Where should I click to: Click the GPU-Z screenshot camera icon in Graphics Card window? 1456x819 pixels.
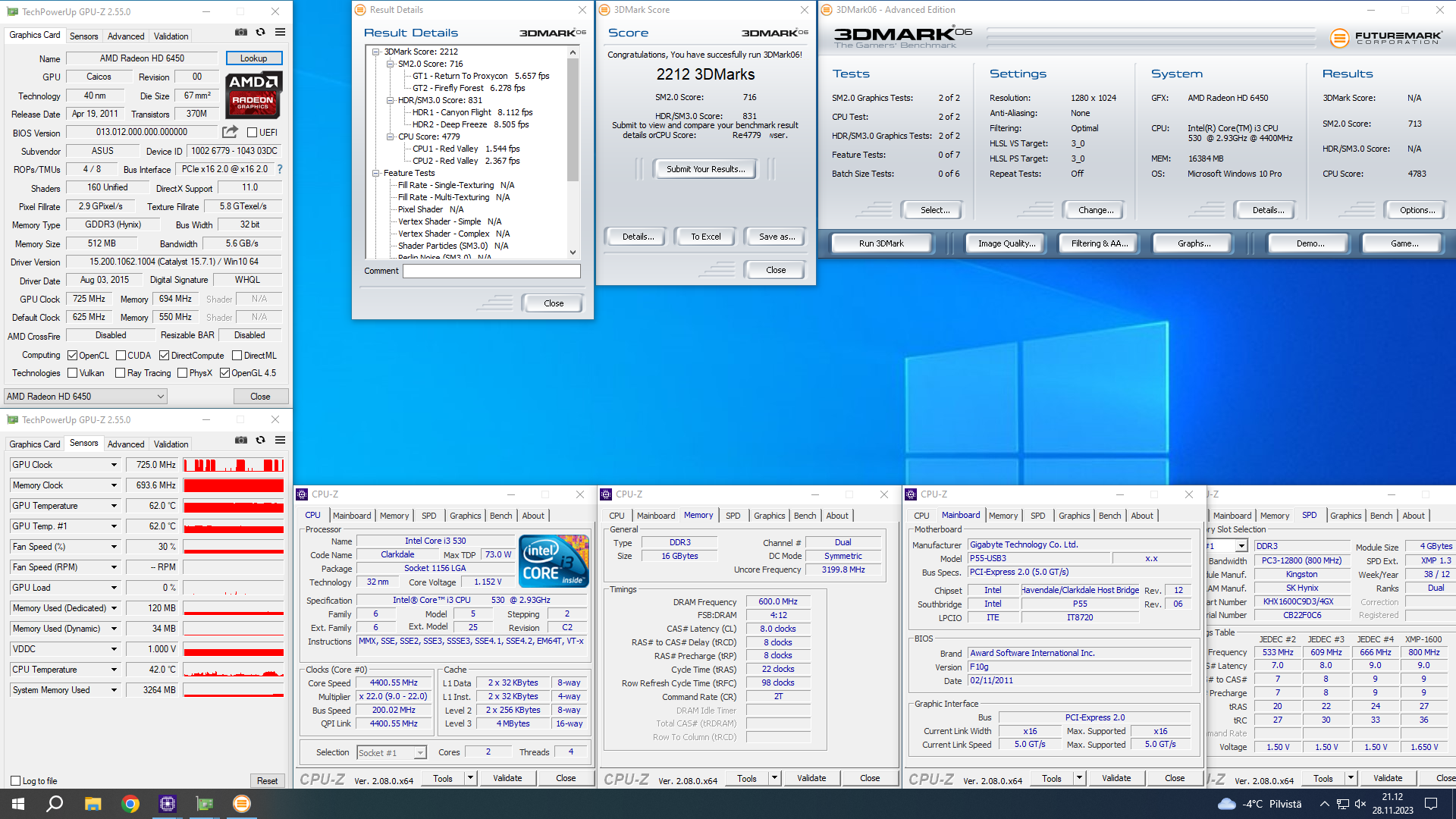click(x=240, y=33)
